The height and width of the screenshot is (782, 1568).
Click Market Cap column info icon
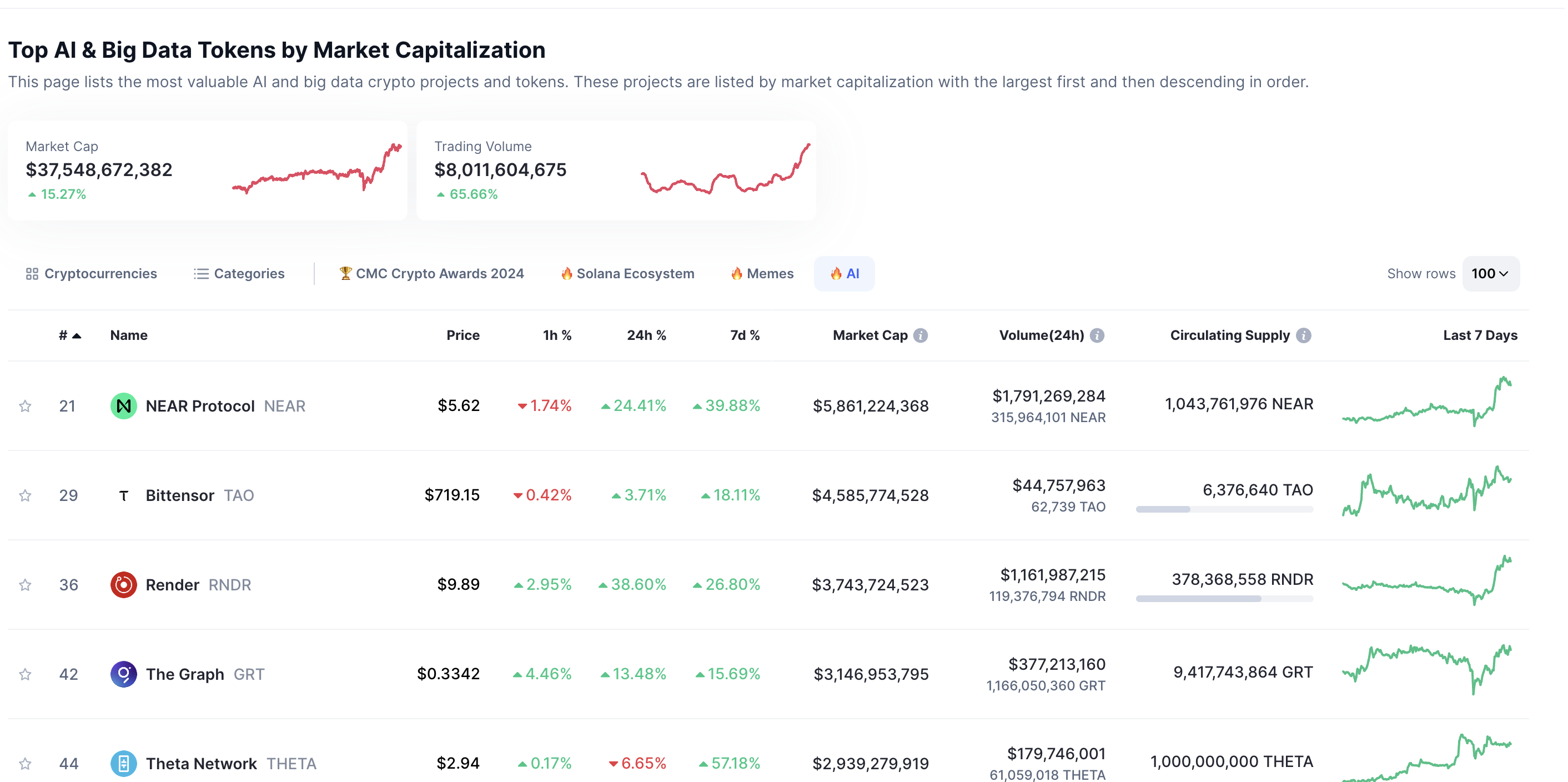(921, 335)
